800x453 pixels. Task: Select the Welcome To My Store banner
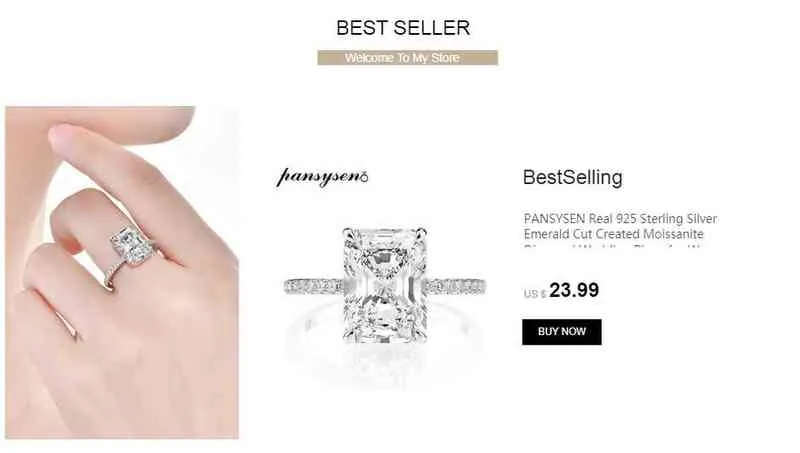[407, 58]
